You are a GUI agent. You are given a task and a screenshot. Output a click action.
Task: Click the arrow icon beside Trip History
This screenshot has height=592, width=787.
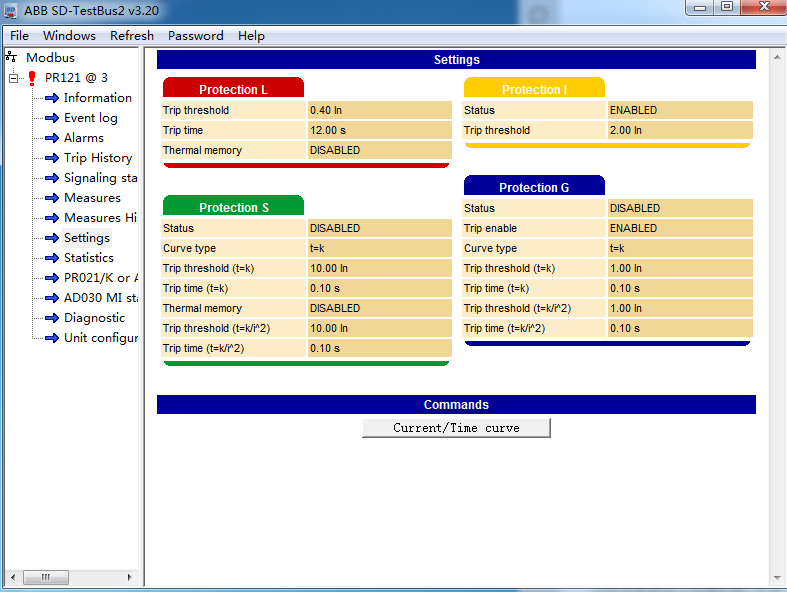(52, 158)
